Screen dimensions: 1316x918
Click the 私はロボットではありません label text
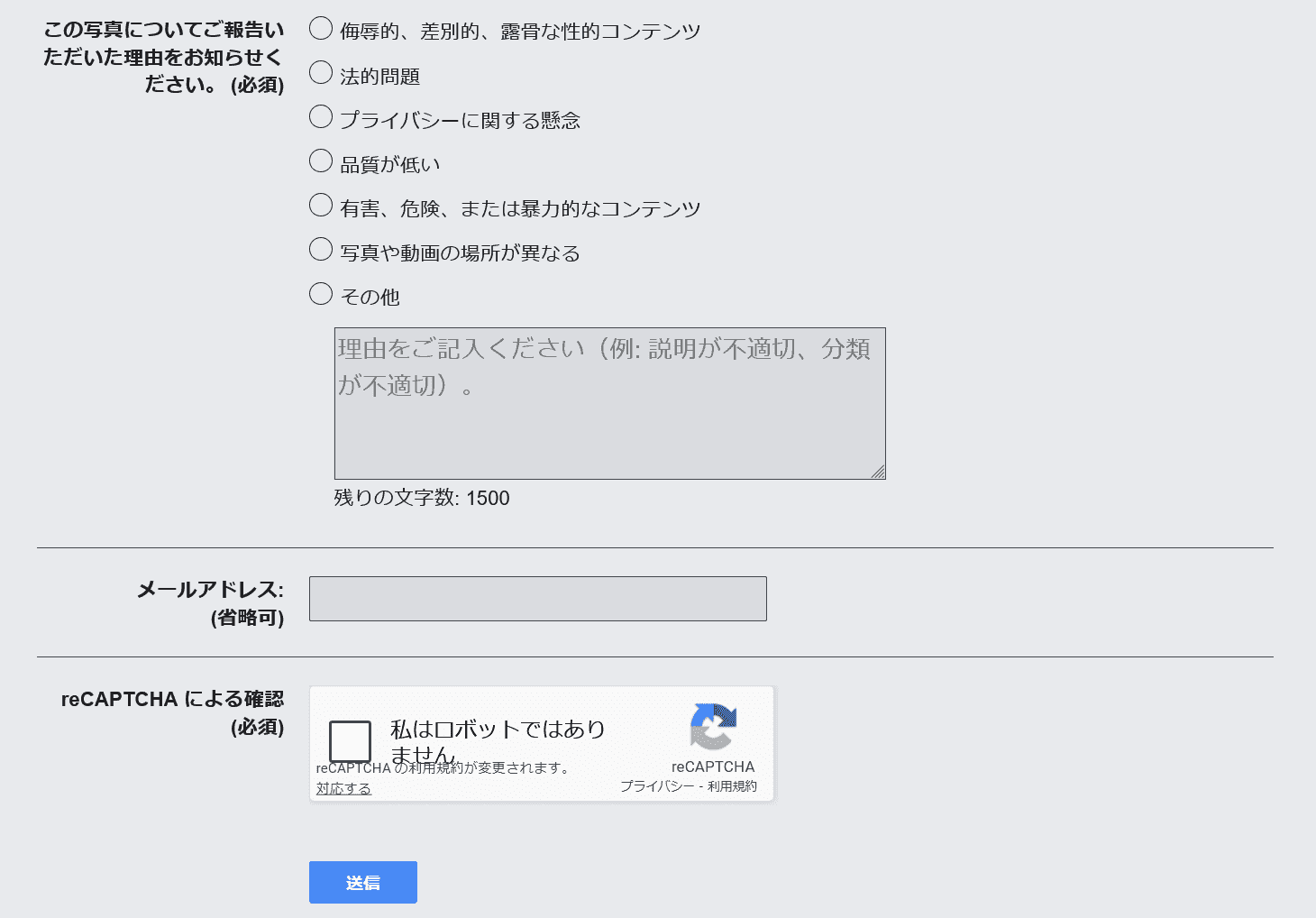click(497, 730)
